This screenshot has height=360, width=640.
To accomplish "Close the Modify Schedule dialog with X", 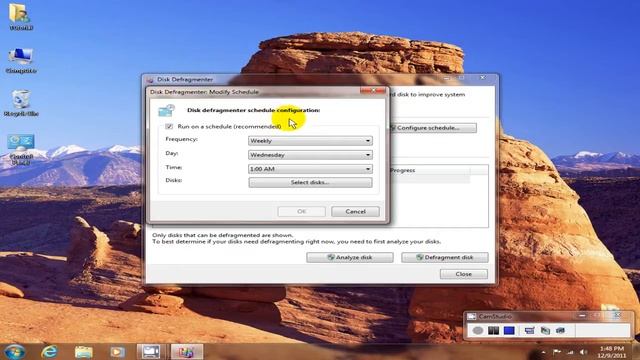I will (x=373, y=91).
